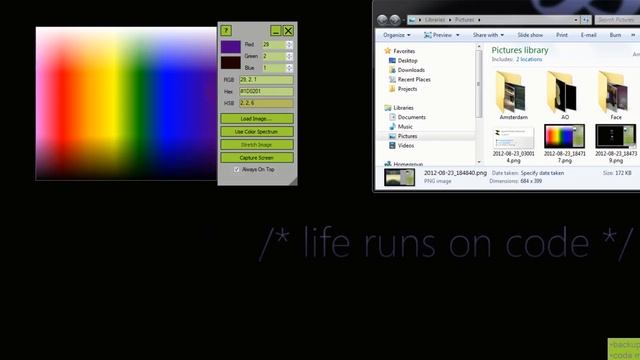Click E-mail in the Explorer toolbar
This screenshot has width=640, height=360.
point(589,35)
